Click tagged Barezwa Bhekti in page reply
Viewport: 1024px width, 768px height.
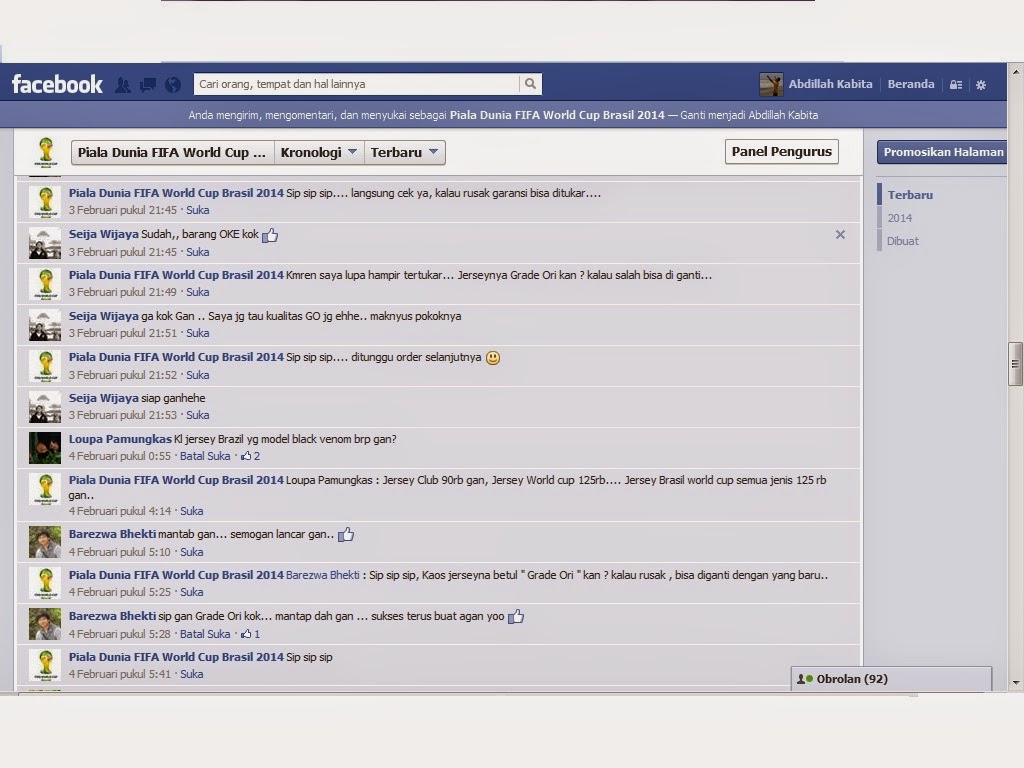323,575
